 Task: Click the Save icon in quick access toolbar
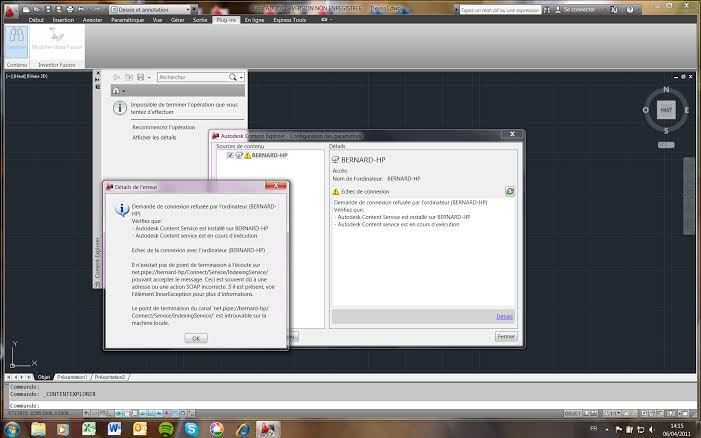click(x=48, y=9)
